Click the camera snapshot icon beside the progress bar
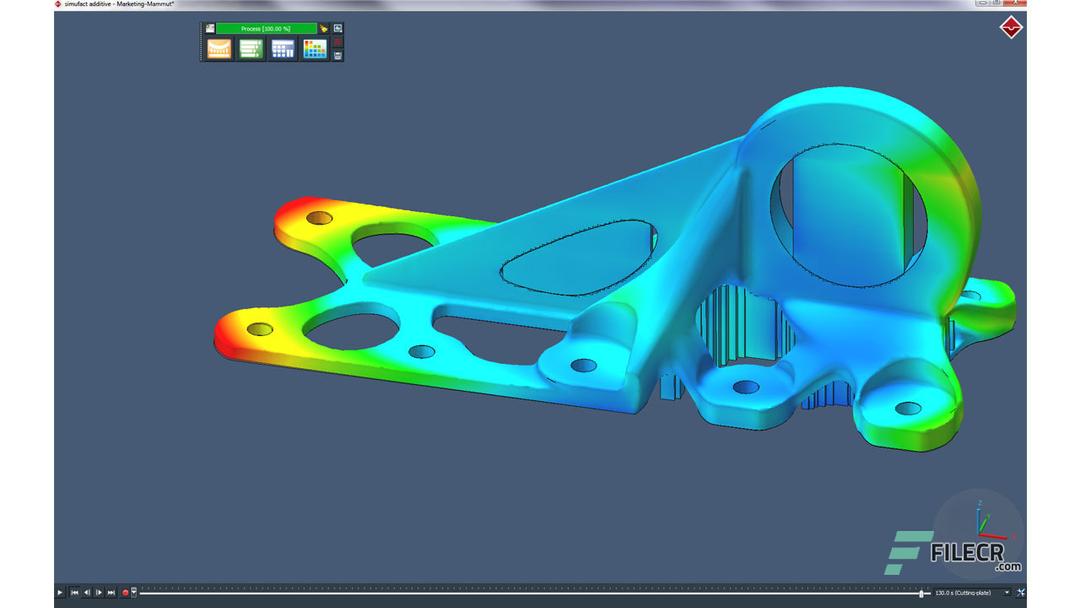 [337, 29]
